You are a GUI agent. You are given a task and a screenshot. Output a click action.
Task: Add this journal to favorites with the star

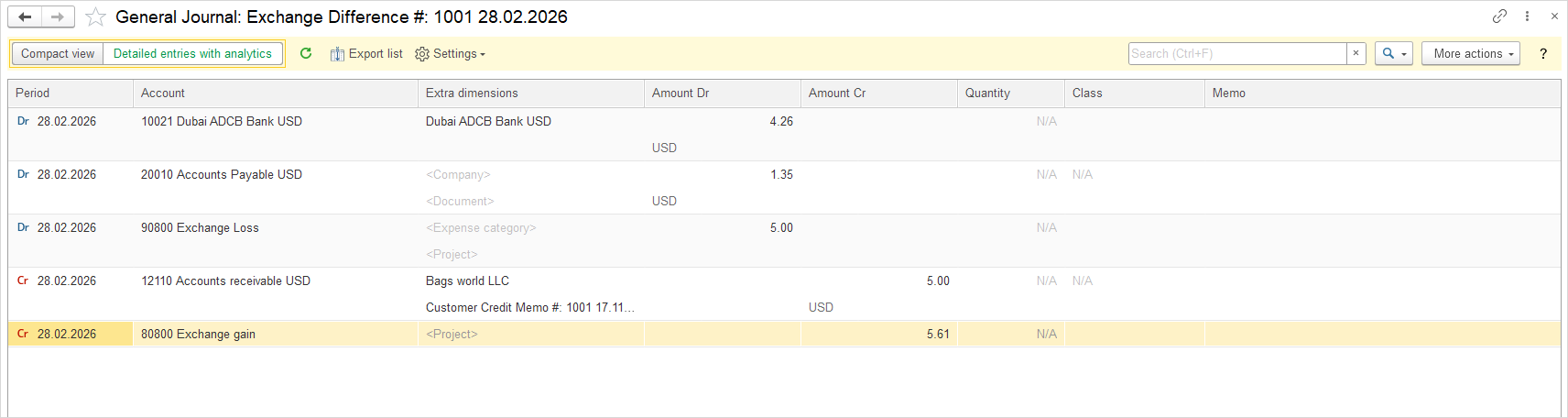tap(95, 16)
